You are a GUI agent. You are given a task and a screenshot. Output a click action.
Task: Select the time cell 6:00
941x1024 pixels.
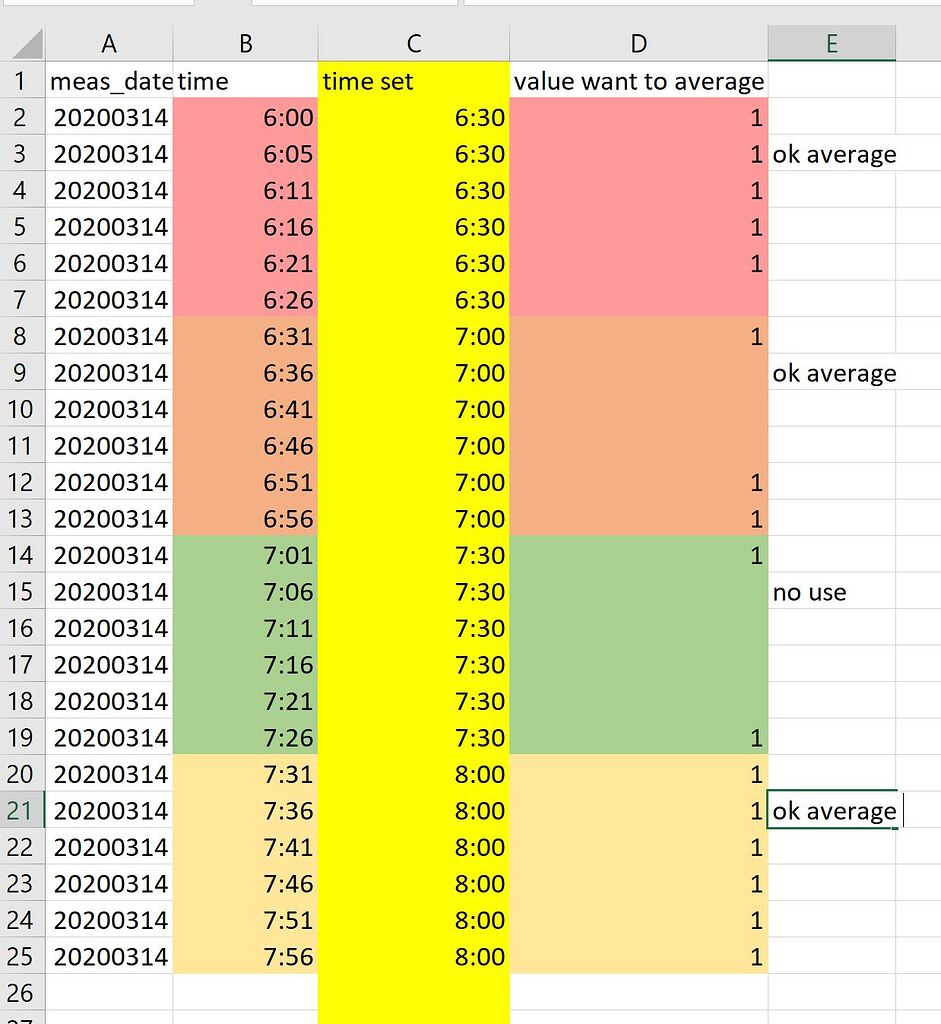click(246, 117)
